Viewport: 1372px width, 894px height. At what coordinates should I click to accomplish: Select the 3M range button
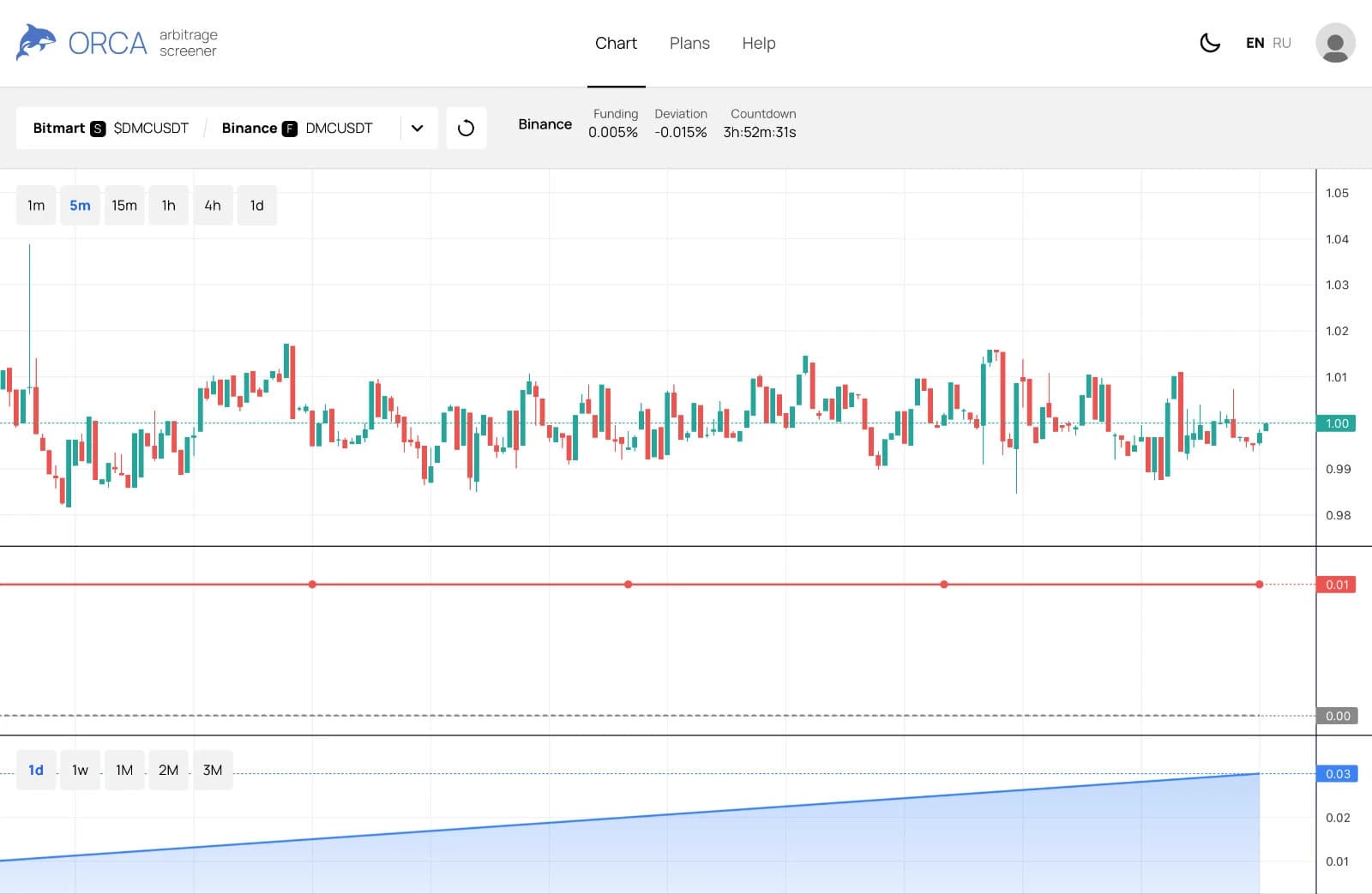point(213,770)
